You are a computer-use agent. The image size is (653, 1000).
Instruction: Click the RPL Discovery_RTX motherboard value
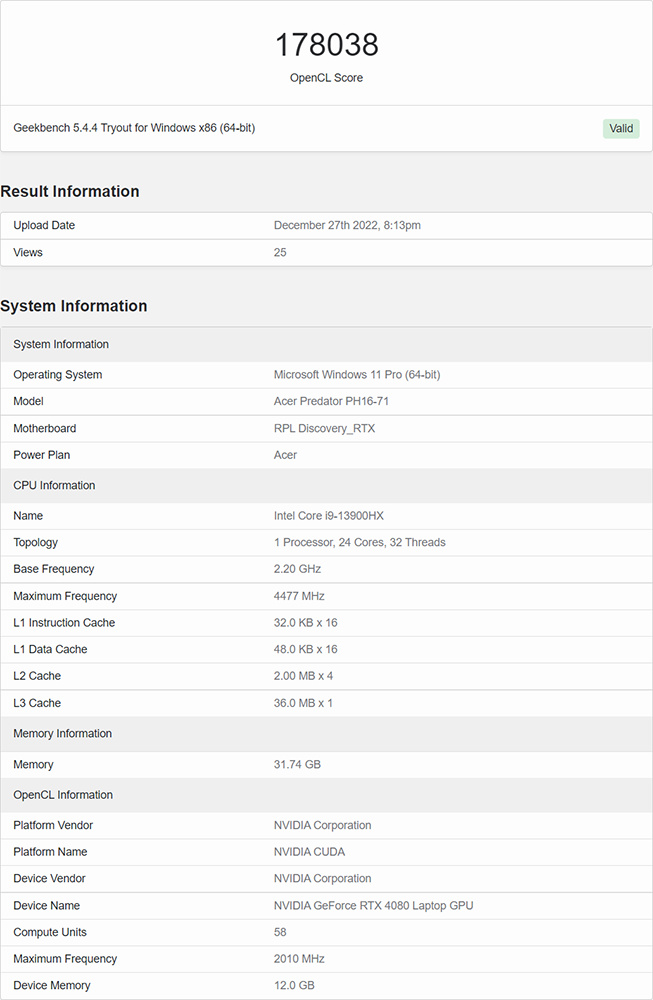point(326,429)
